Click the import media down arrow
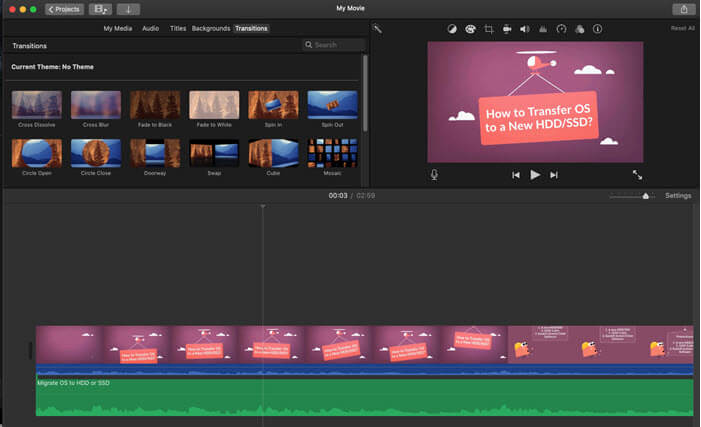Viewport: 701px width, 427px height. (x=129, y=9)
